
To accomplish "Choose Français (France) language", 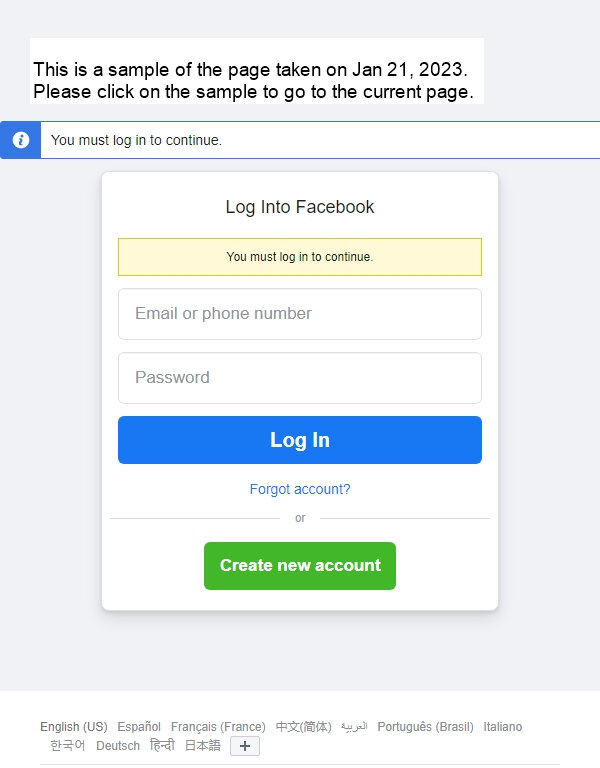I will point(218,726).
